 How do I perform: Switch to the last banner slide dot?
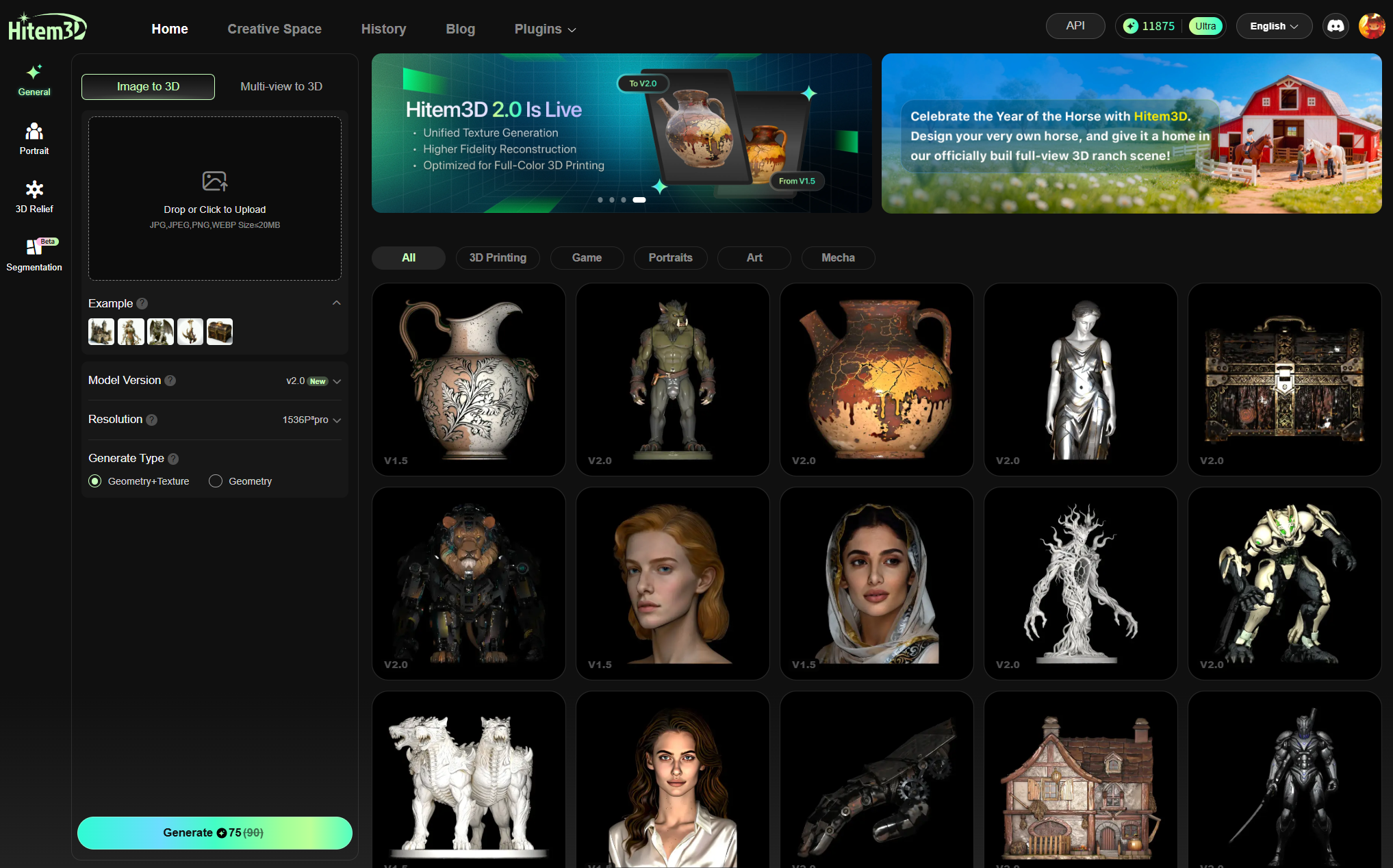[x=639, y=200]
